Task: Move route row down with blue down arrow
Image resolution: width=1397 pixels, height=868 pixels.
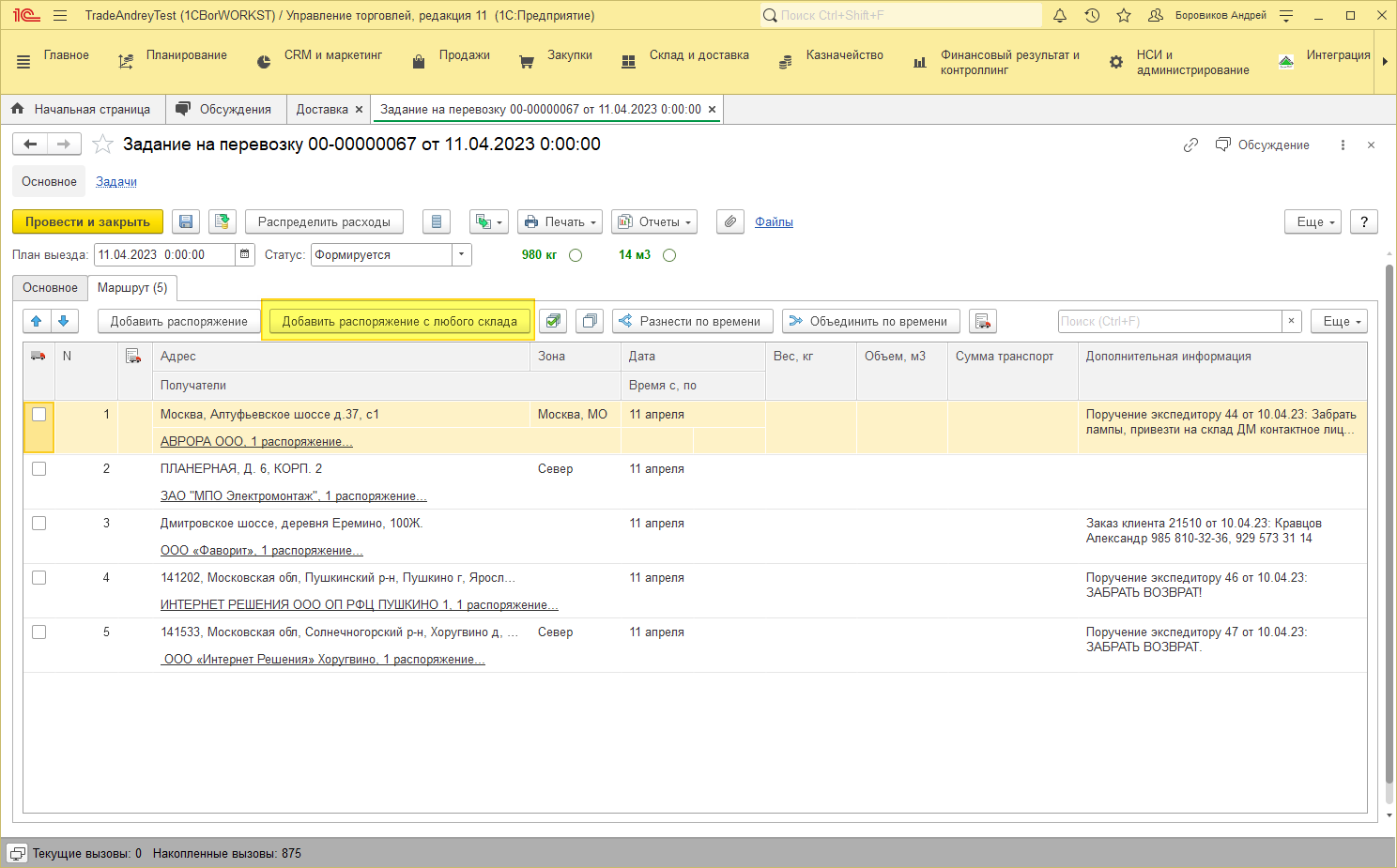Action: [x=64, y=321]
